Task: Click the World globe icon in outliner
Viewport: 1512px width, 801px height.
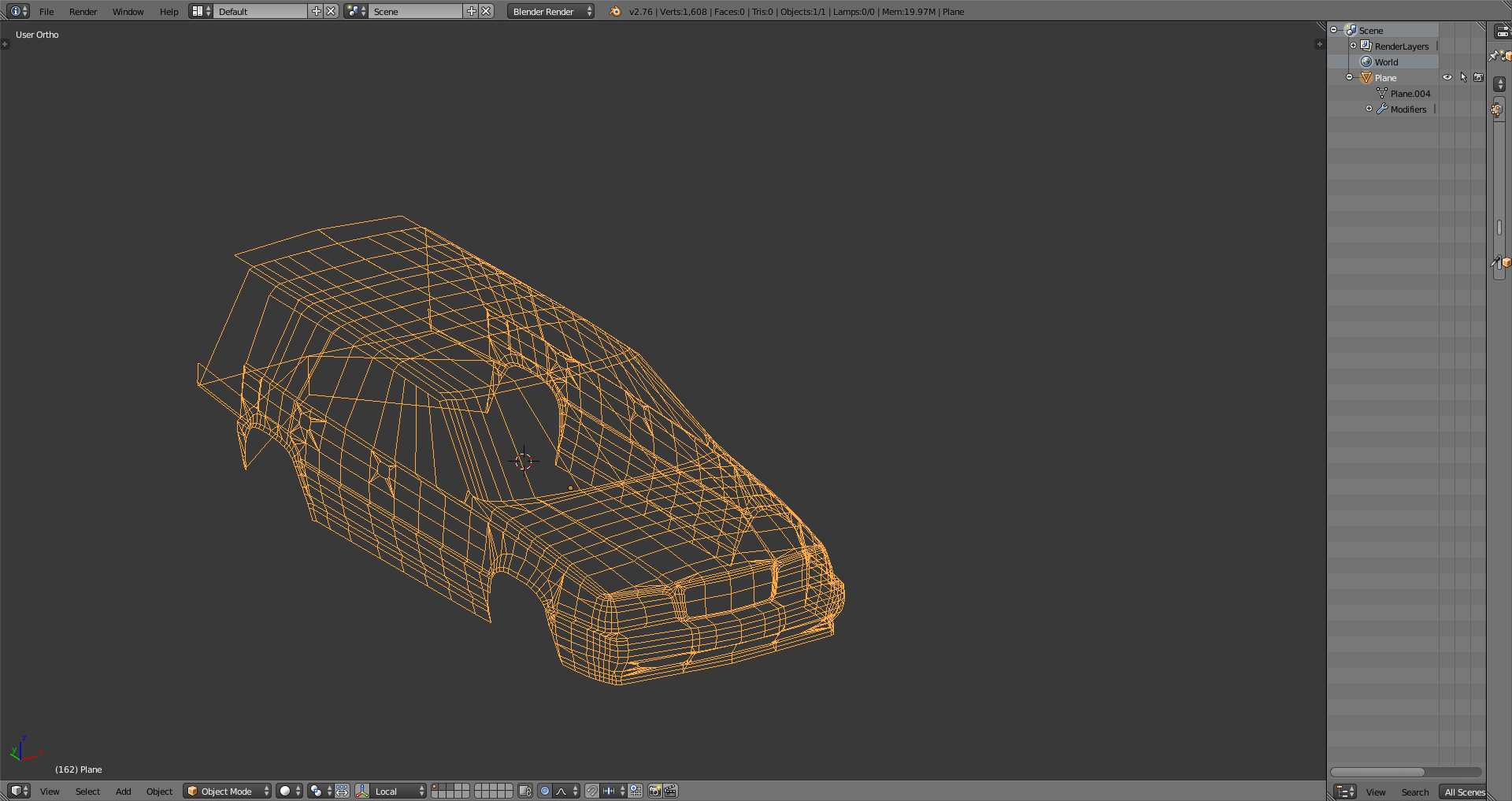Action: click(1366, 62)
